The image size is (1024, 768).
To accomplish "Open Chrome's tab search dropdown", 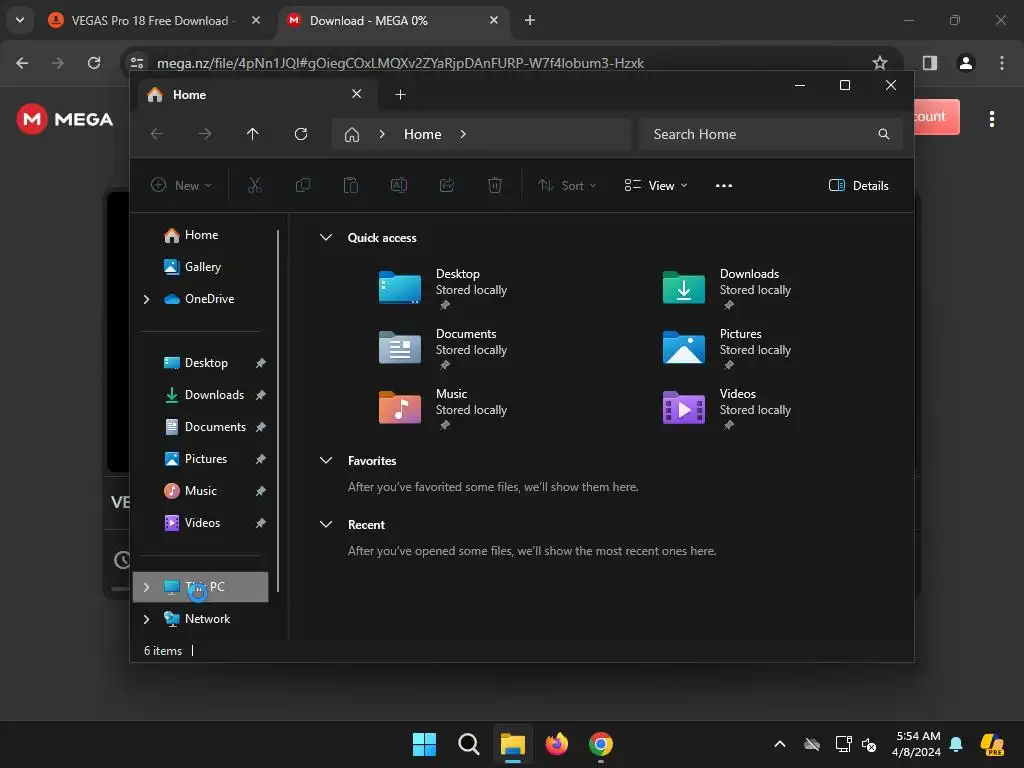I will pos(20,20).
